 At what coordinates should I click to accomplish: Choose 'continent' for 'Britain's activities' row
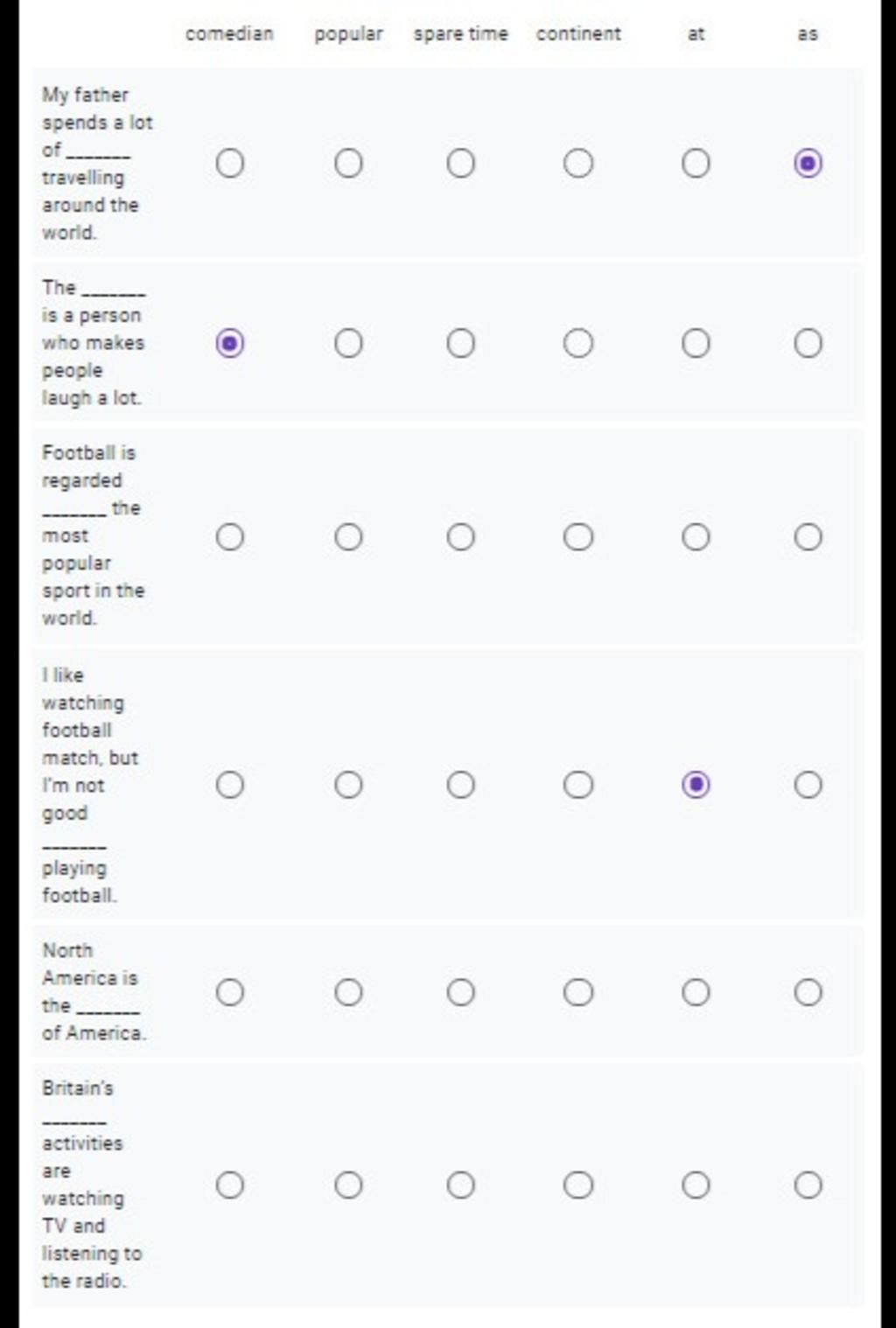point(577,1185)
